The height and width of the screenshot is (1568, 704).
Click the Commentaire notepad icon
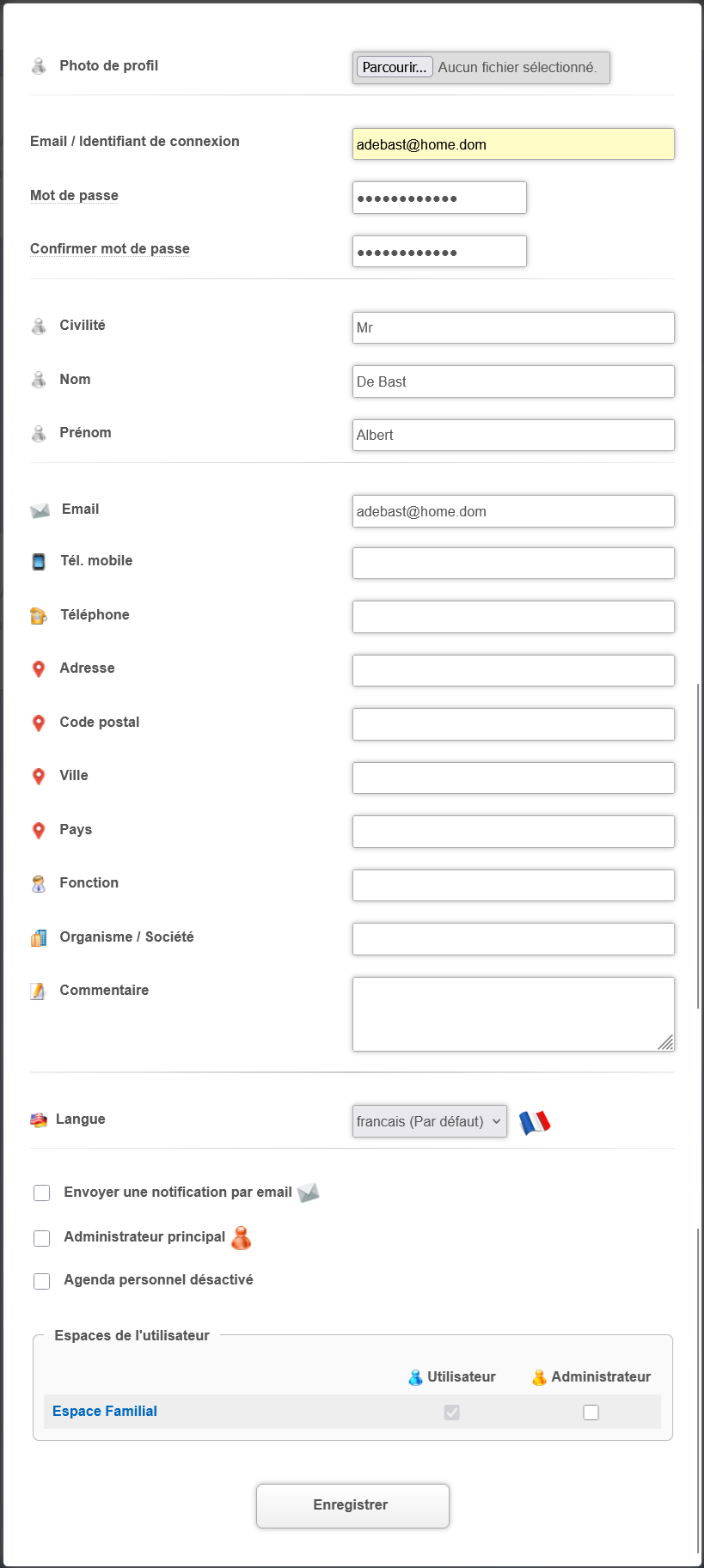click(39, 991)
